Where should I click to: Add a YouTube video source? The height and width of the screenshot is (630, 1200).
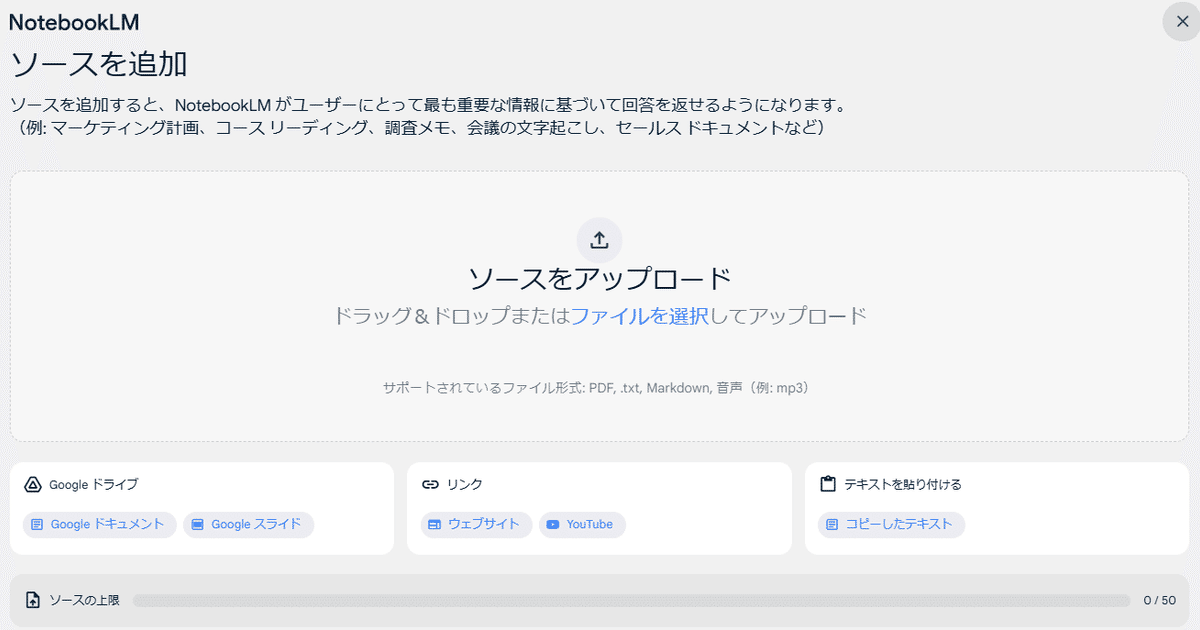[582, 524]
